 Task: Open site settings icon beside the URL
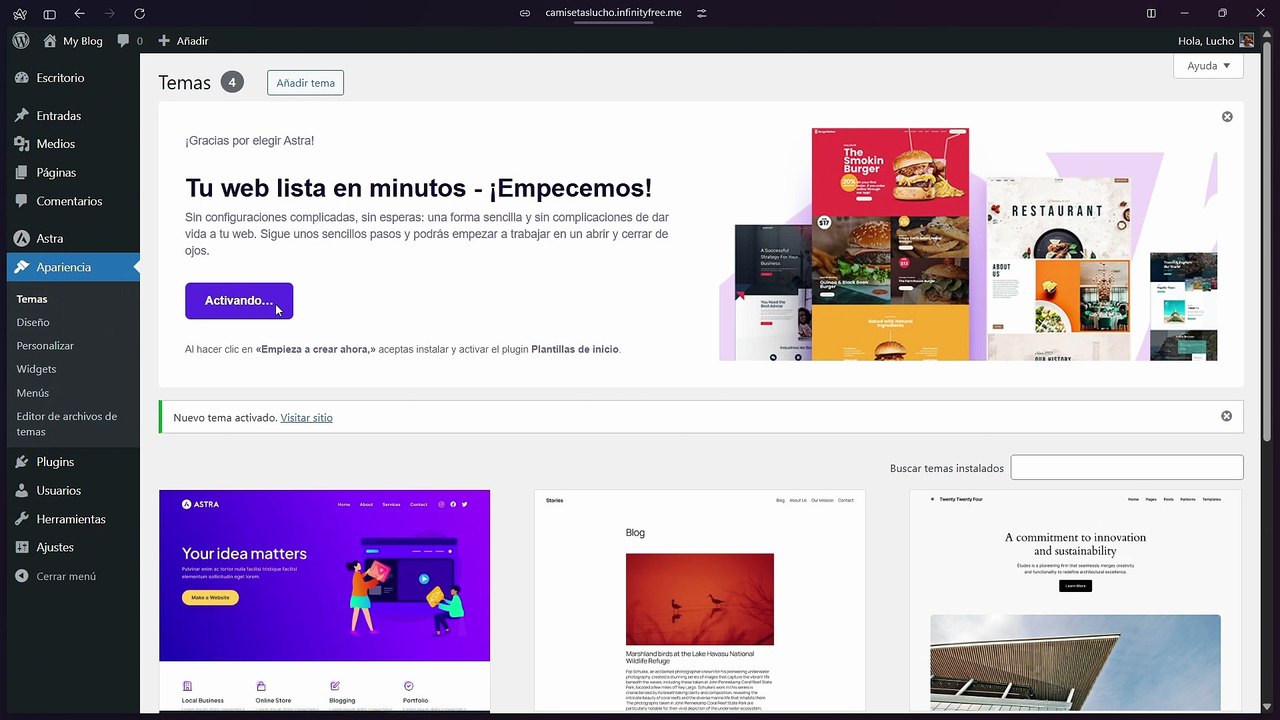pyautogui.click(x=701, y=13)
